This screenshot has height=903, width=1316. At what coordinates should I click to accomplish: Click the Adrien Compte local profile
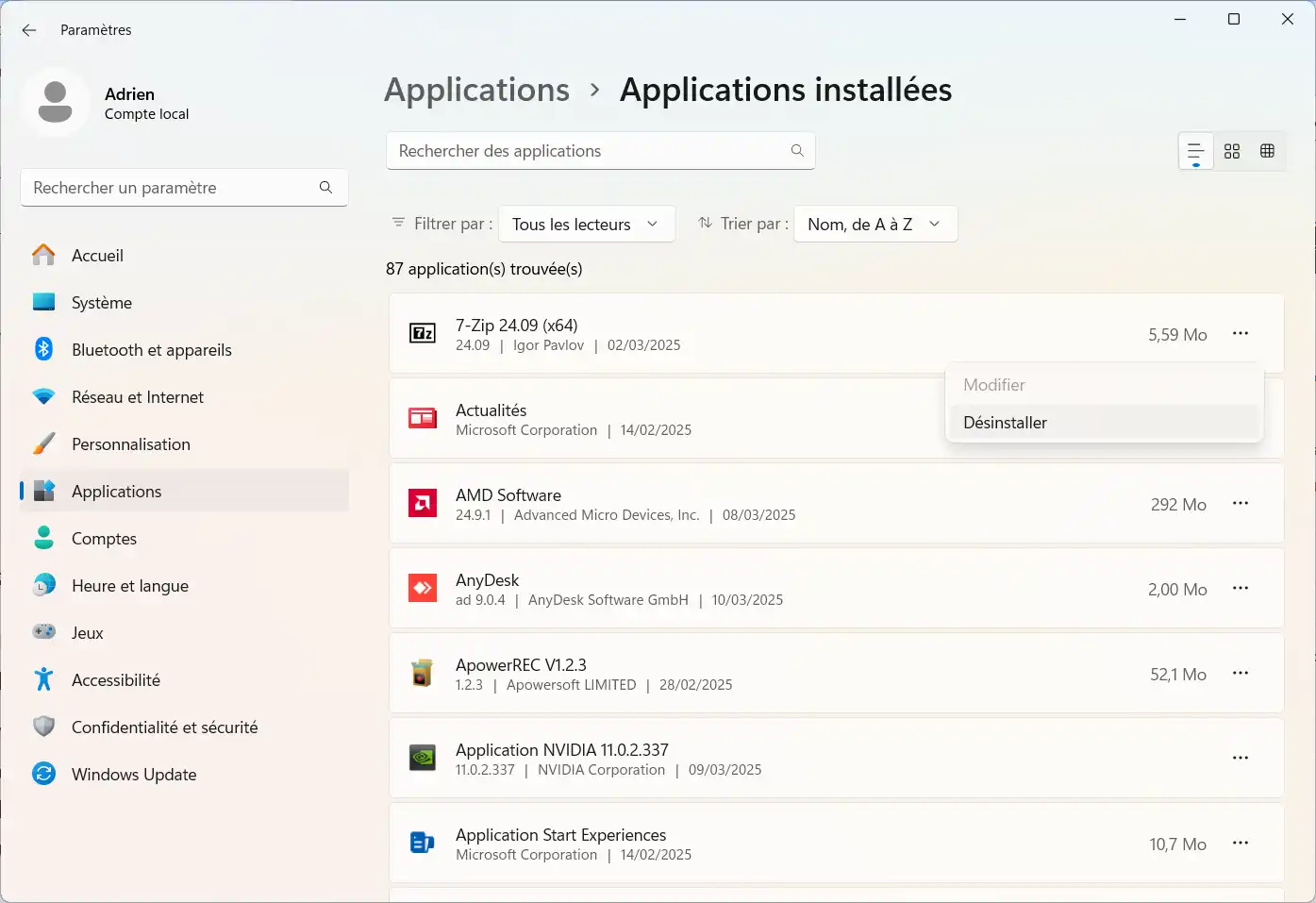point(106,103)
